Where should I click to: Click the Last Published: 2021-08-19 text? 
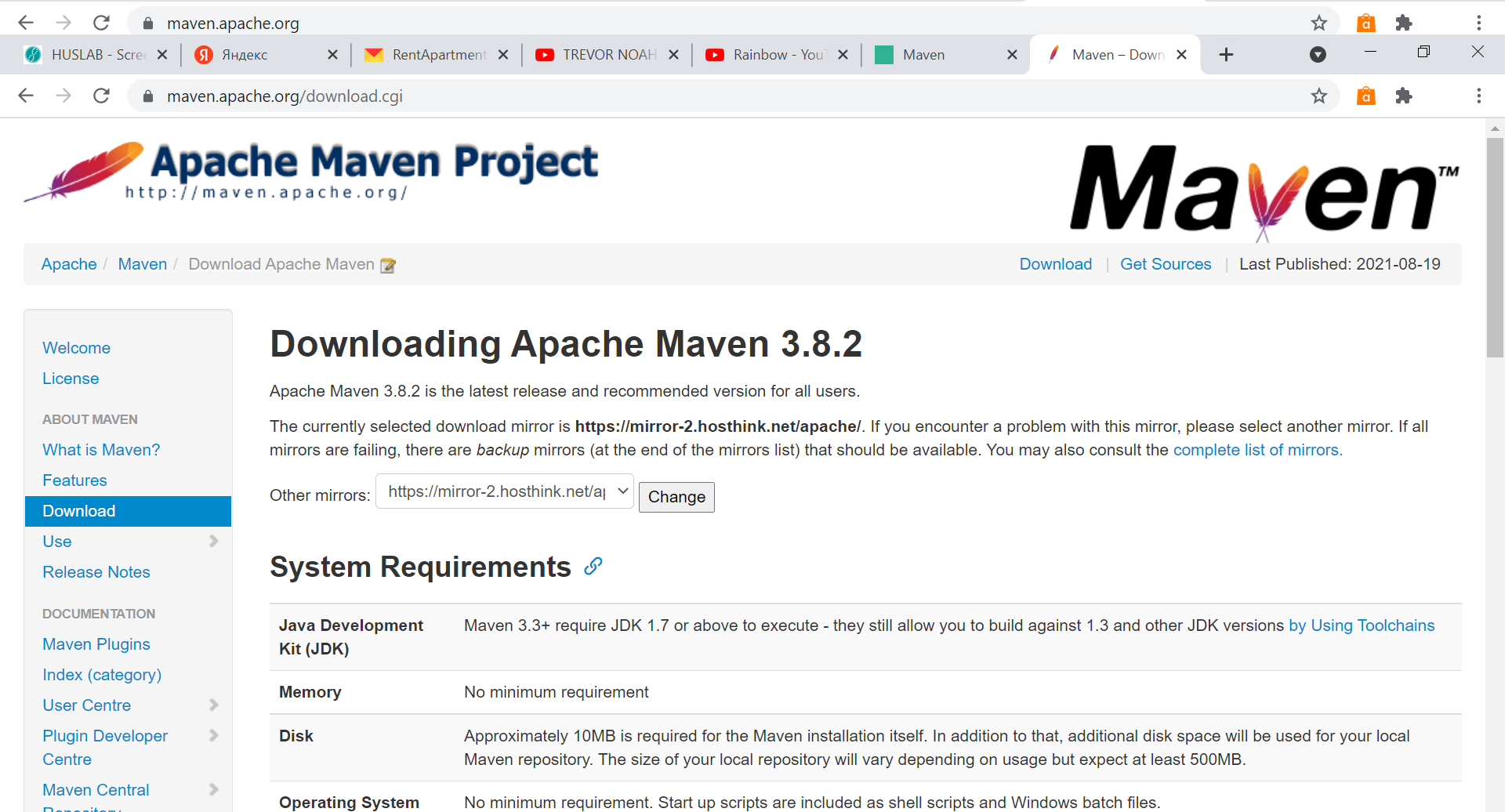click(1340, 264)
